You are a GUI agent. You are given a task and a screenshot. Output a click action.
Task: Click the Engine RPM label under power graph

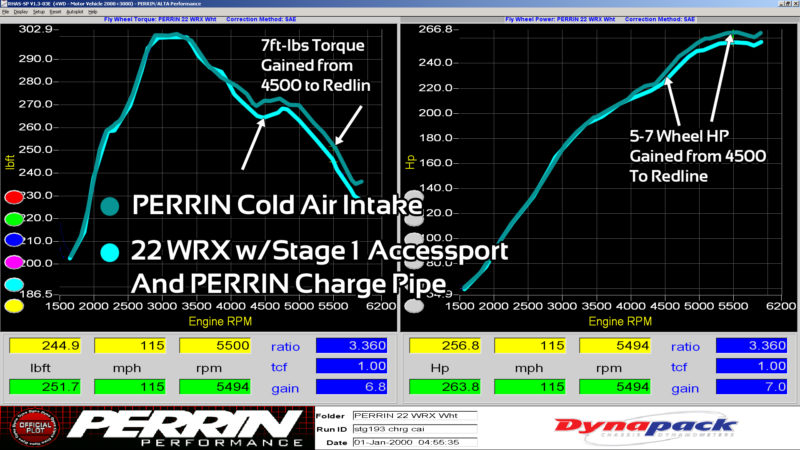(x=620, y=321)
